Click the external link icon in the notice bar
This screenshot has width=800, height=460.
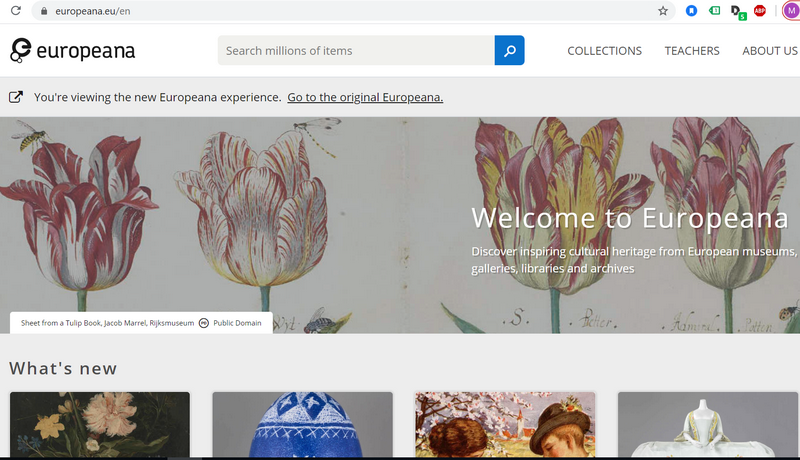[x=16, y=97]
